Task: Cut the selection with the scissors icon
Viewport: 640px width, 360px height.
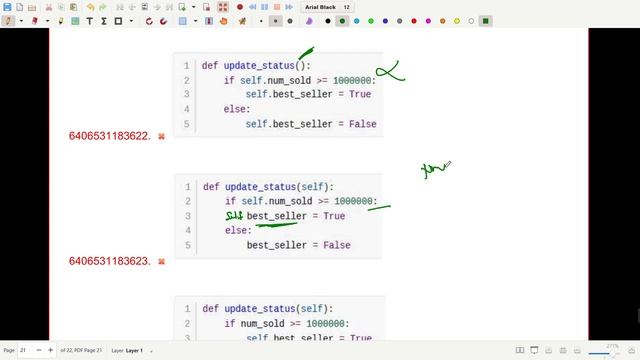Action: pos(49,7)
